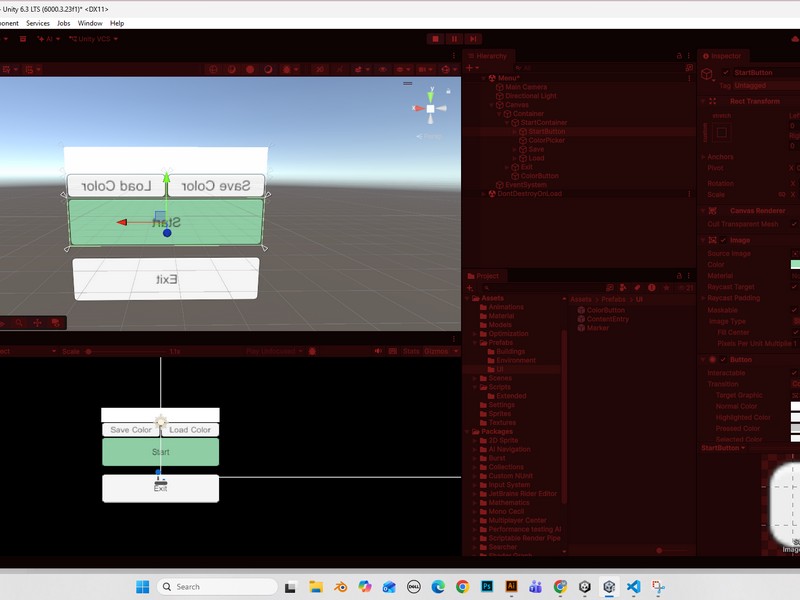Click the Rect Transform anchor preset box
This screenshot has height=600, width=800.
click(721, 133)
